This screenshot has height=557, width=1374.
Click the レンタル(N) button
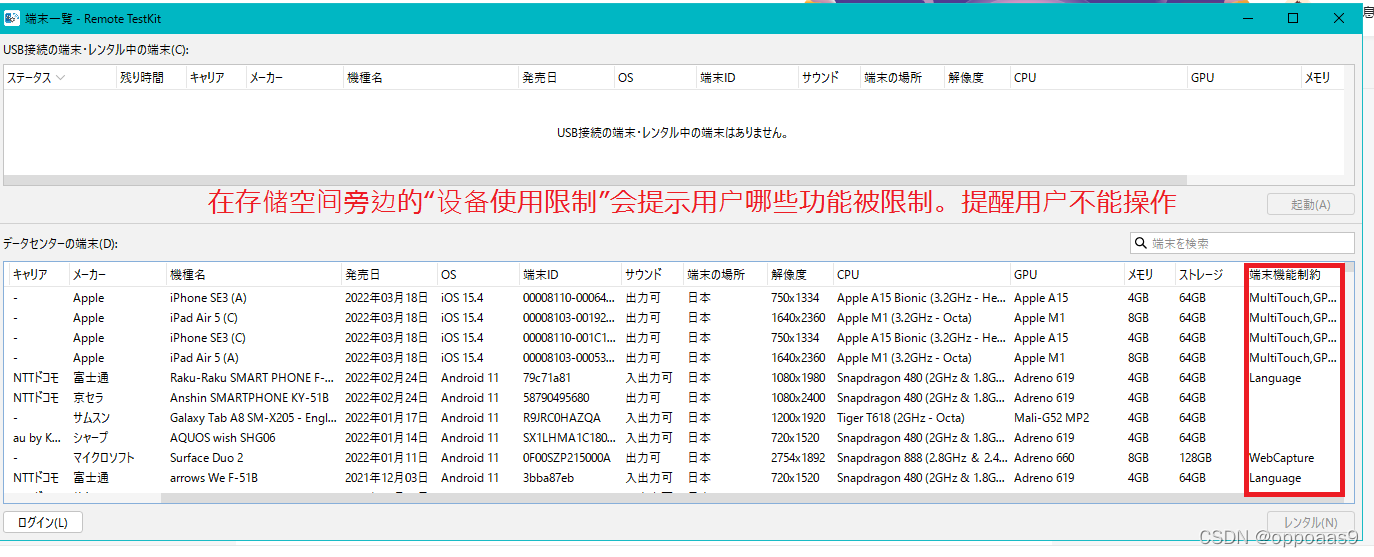point(1310,522)
